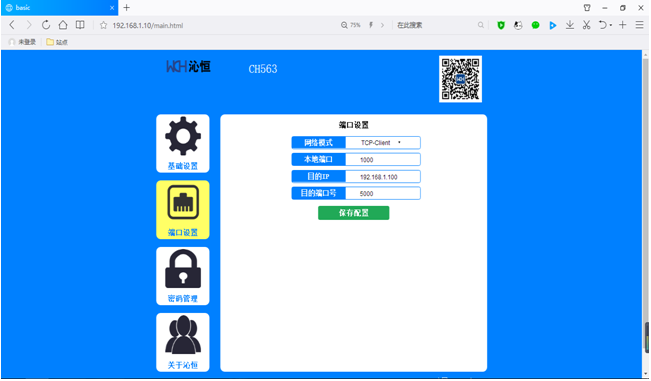
Task: Click the blue play video extension icon
Action: point(553,25)
